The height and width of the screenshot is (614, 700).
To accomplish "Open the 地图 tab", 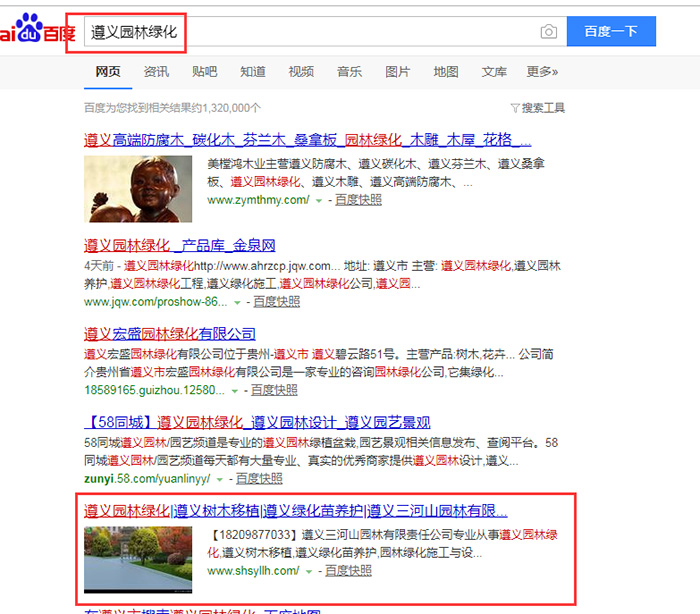I will coord(446,72).
